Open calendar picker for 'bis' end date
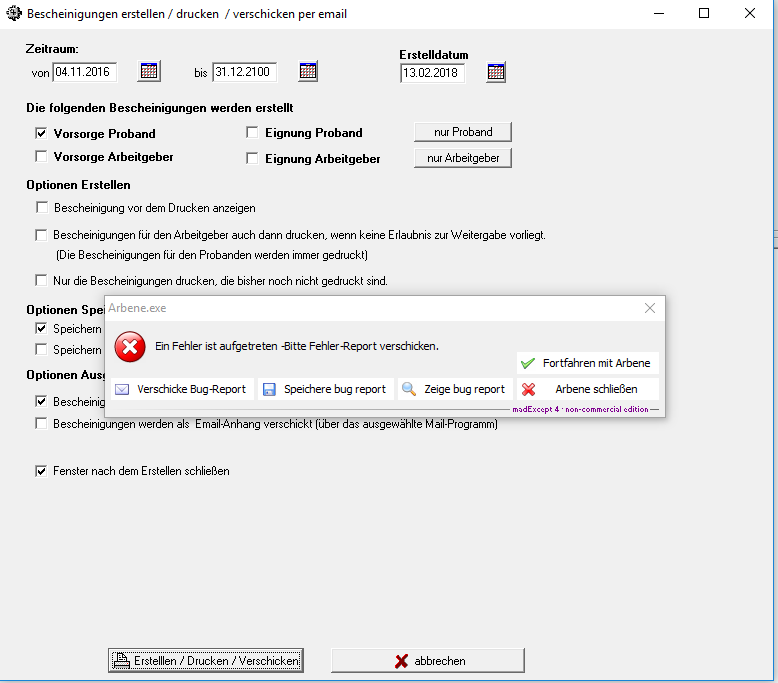 pyautogui.click(x=308, y=71)
